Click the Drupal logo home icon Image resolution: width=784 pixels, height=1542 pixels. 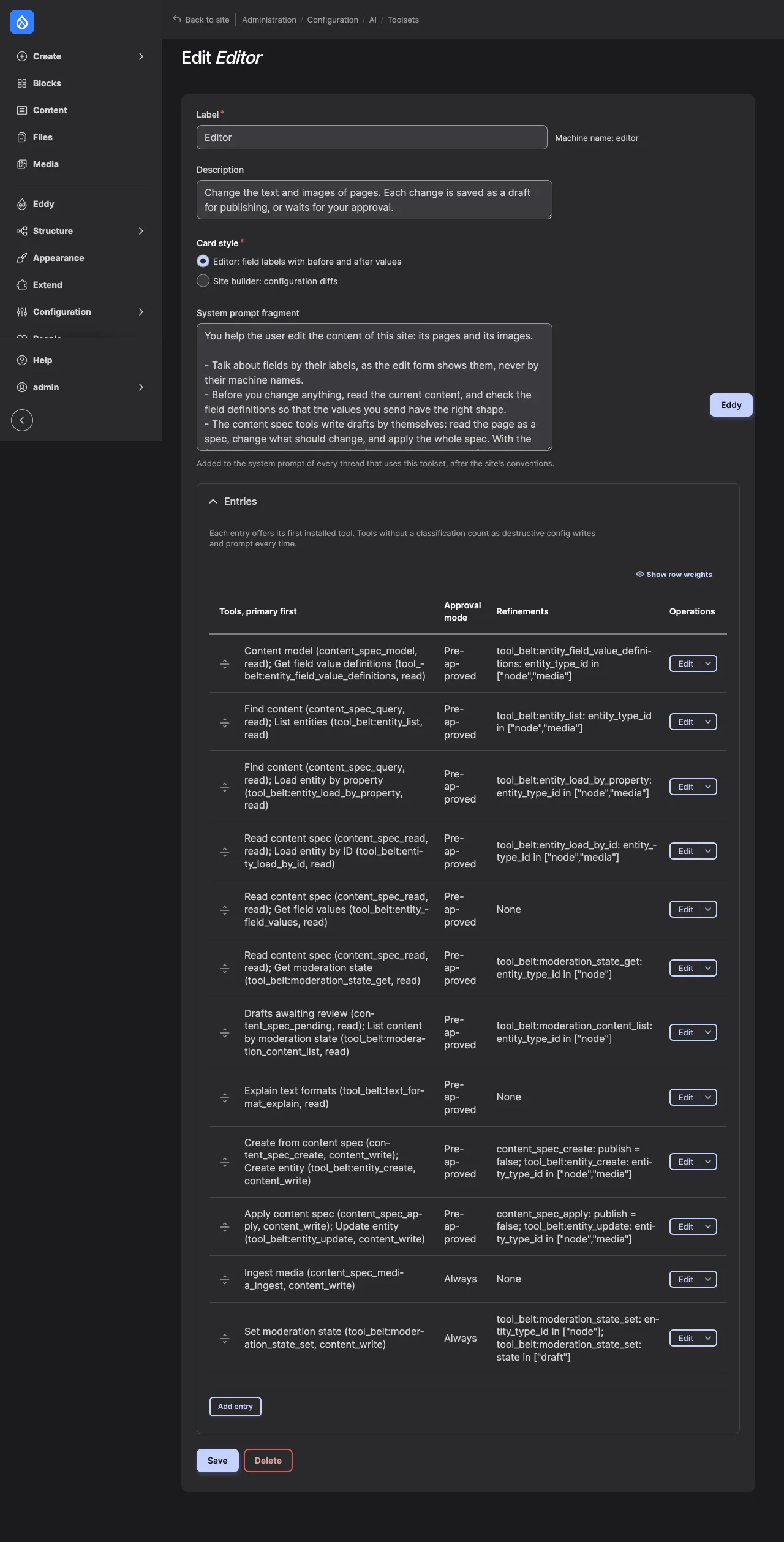[22, 22]
